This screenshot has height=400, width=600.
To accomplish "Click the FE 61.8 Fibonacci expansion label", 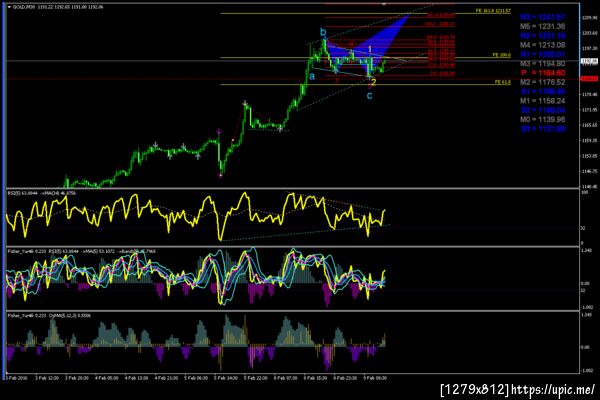I will click(x=502, y=82).
